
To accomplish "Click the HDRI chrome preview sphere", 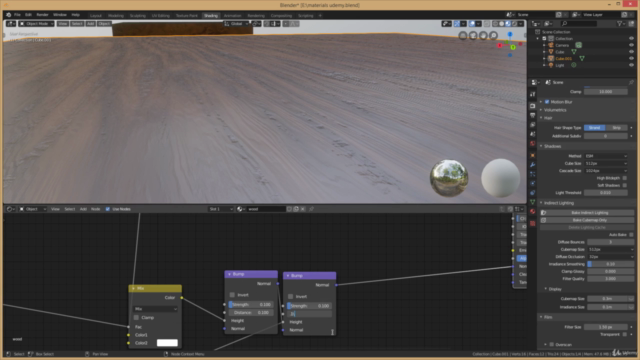I will point(449,178).
